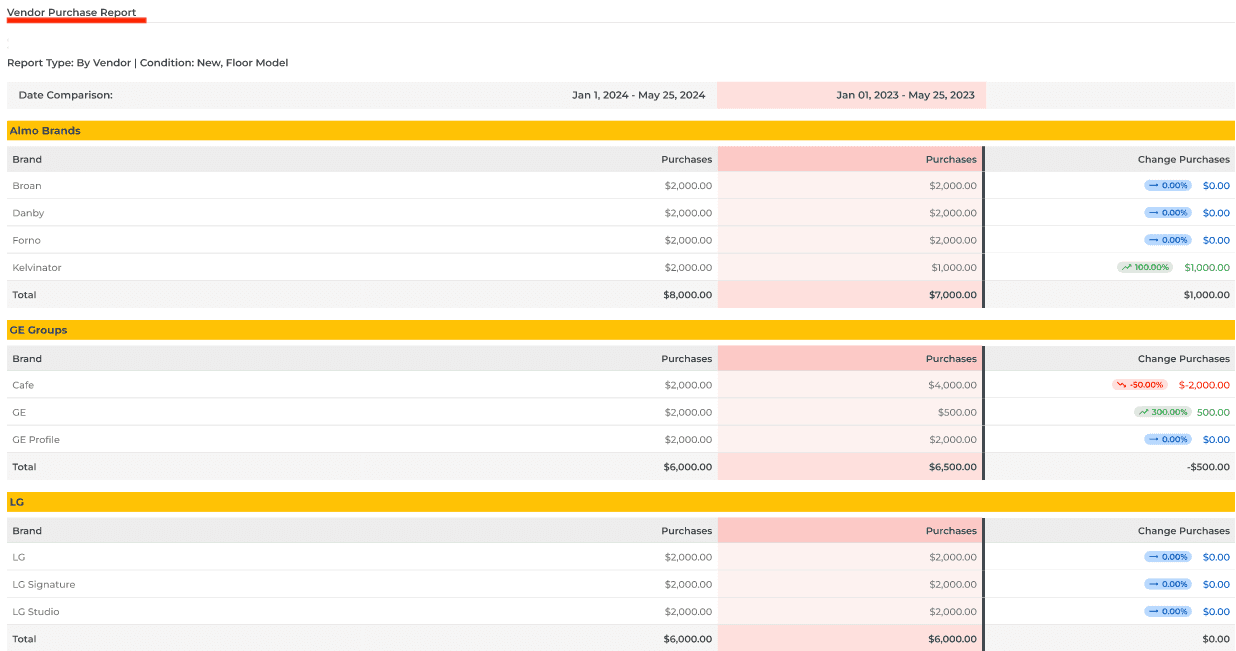Click the LG section total change $0.00
The image size is (1236, 651).
pyautogui.click(x=1216, y=639)
